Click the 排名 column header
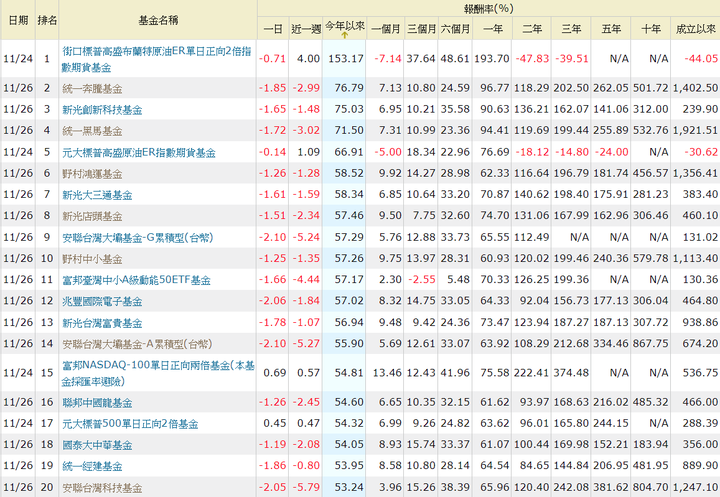The width and height of the screenshot is (720, 497). [x=47, y=20]
